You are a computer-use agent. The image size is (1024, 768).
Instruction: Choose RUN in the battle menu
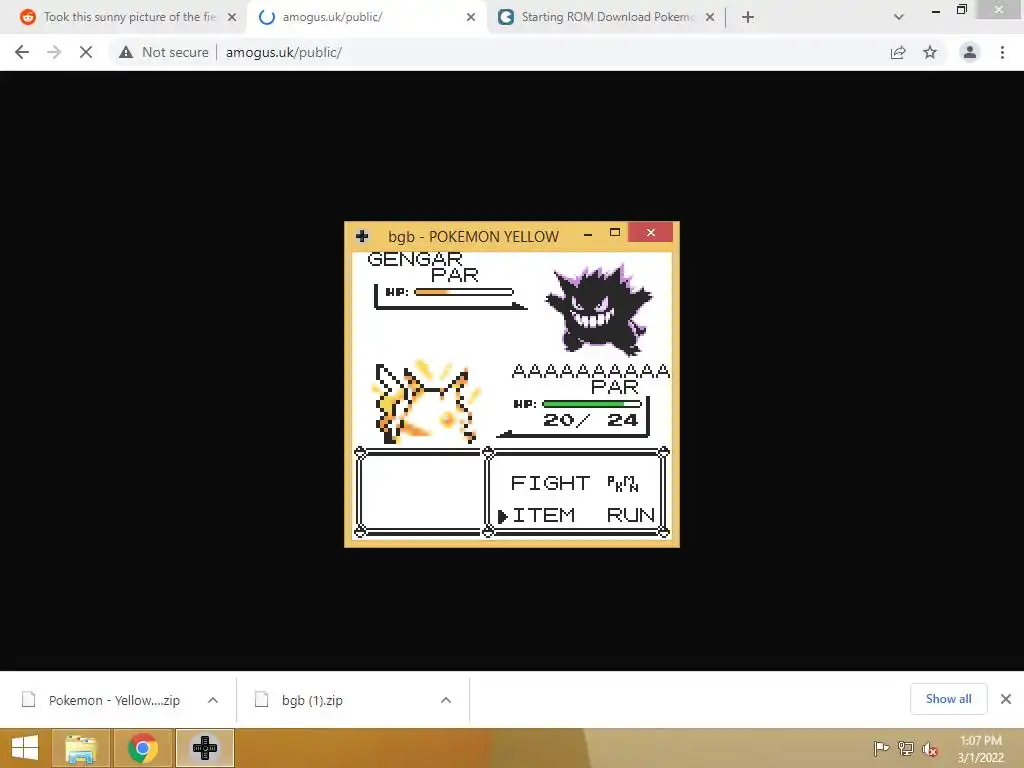[x=630, y=515]
